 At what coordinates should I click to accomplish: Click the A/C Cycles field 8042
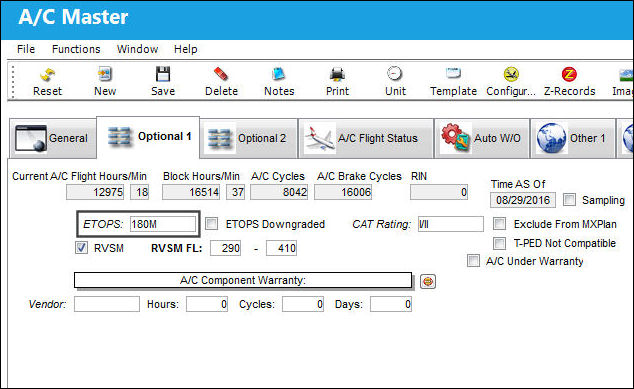tap(279, 192)
